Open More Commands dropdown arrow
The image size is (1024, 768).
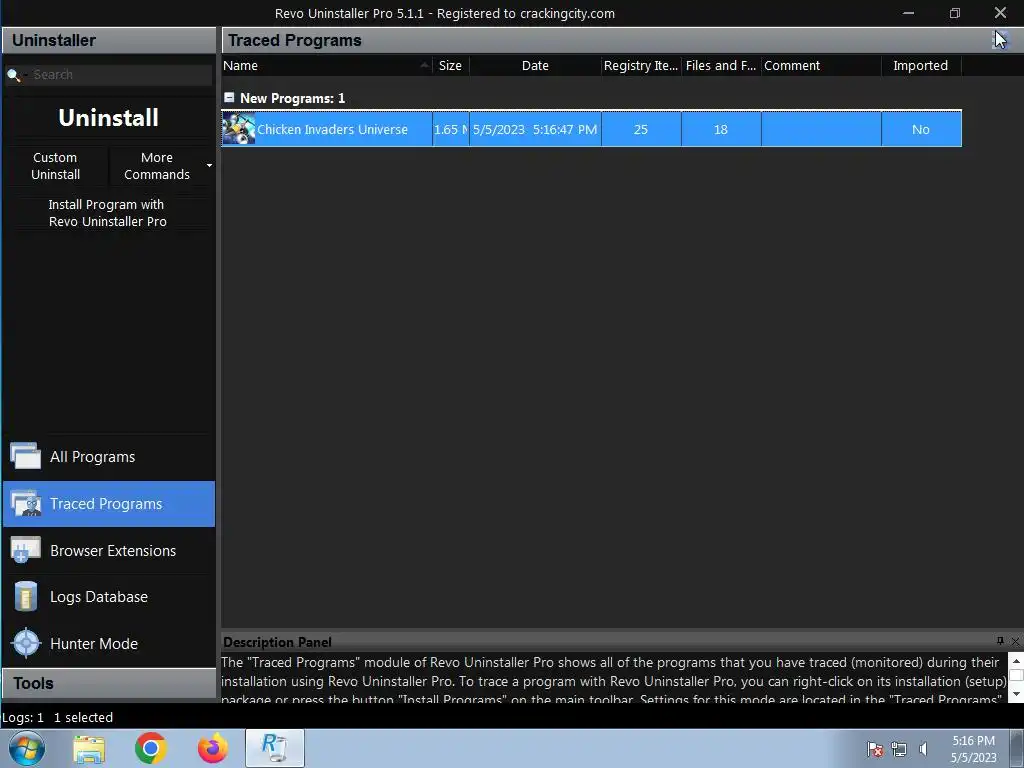[x=209, y=166]
